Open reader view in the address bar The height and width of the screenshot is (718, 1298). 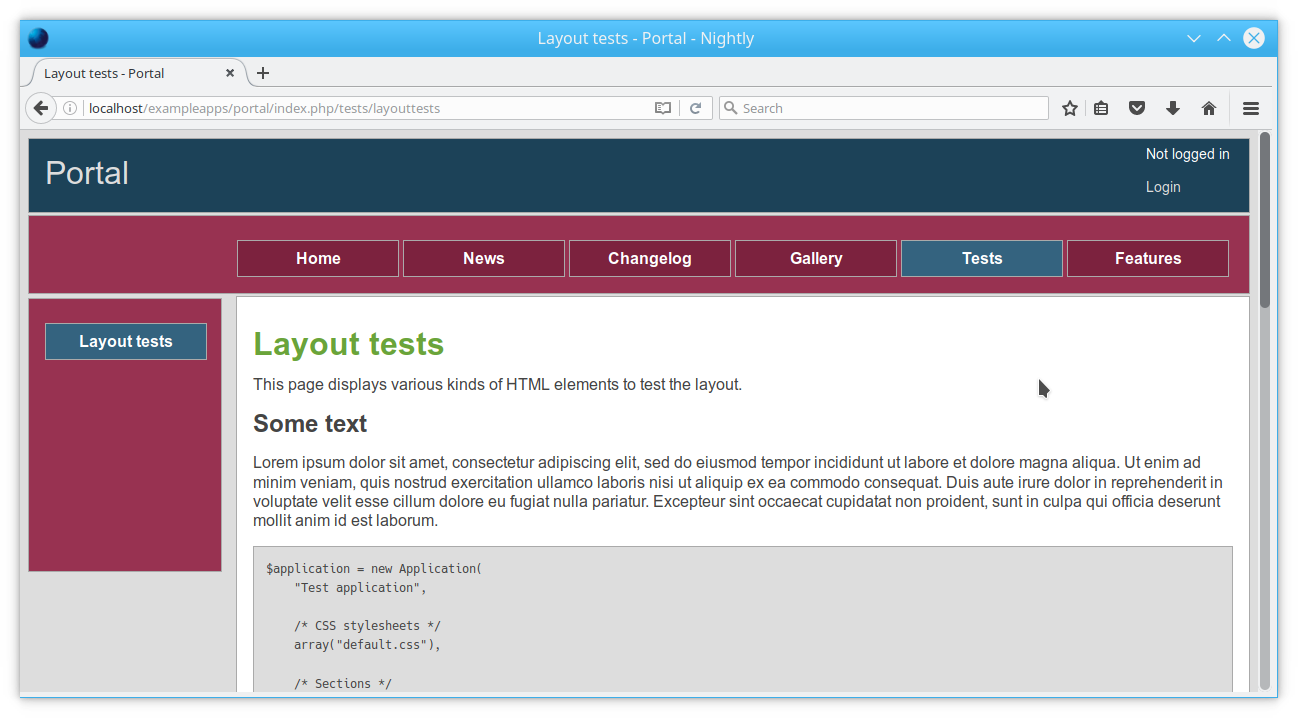[x=663, y=108]
